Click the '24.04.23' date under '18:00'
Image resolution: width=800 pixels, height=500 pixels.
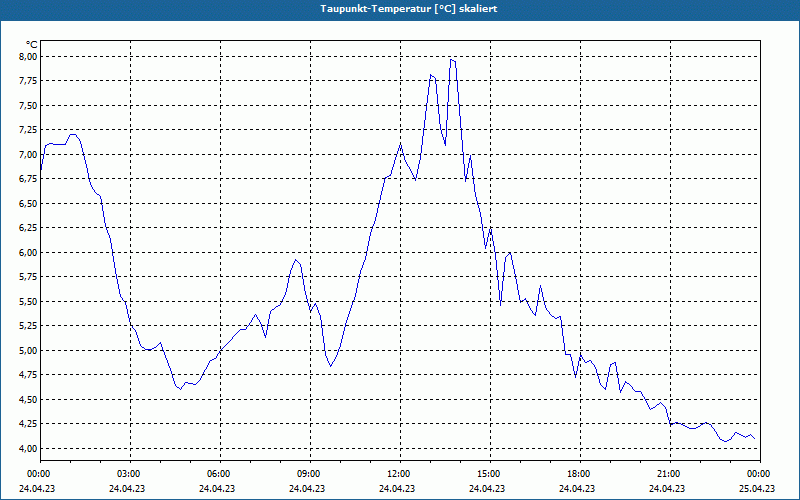[577, 488]
